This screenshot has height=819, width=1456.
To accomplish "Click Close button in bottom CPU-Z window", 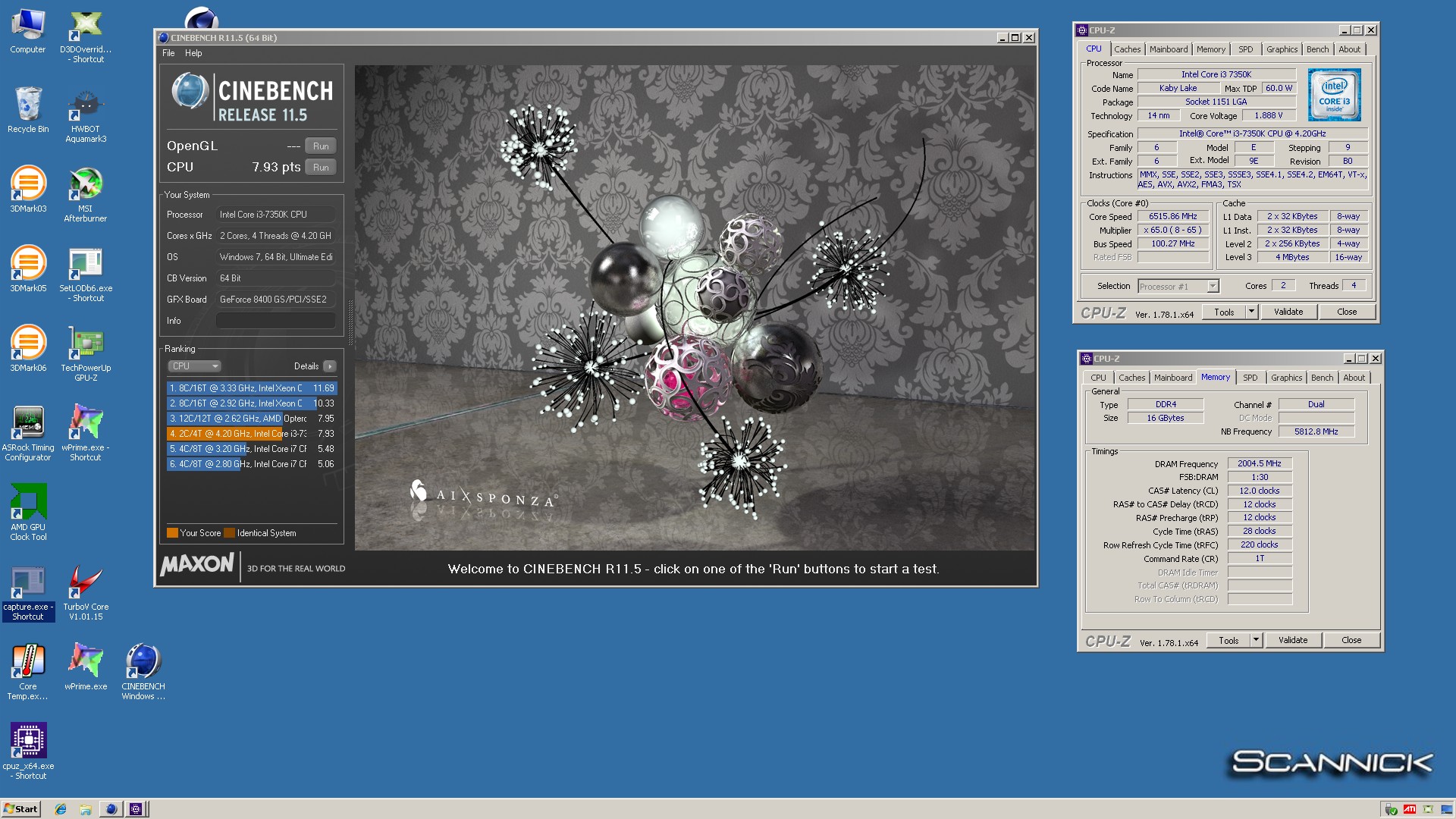I will coord(1351,640).
